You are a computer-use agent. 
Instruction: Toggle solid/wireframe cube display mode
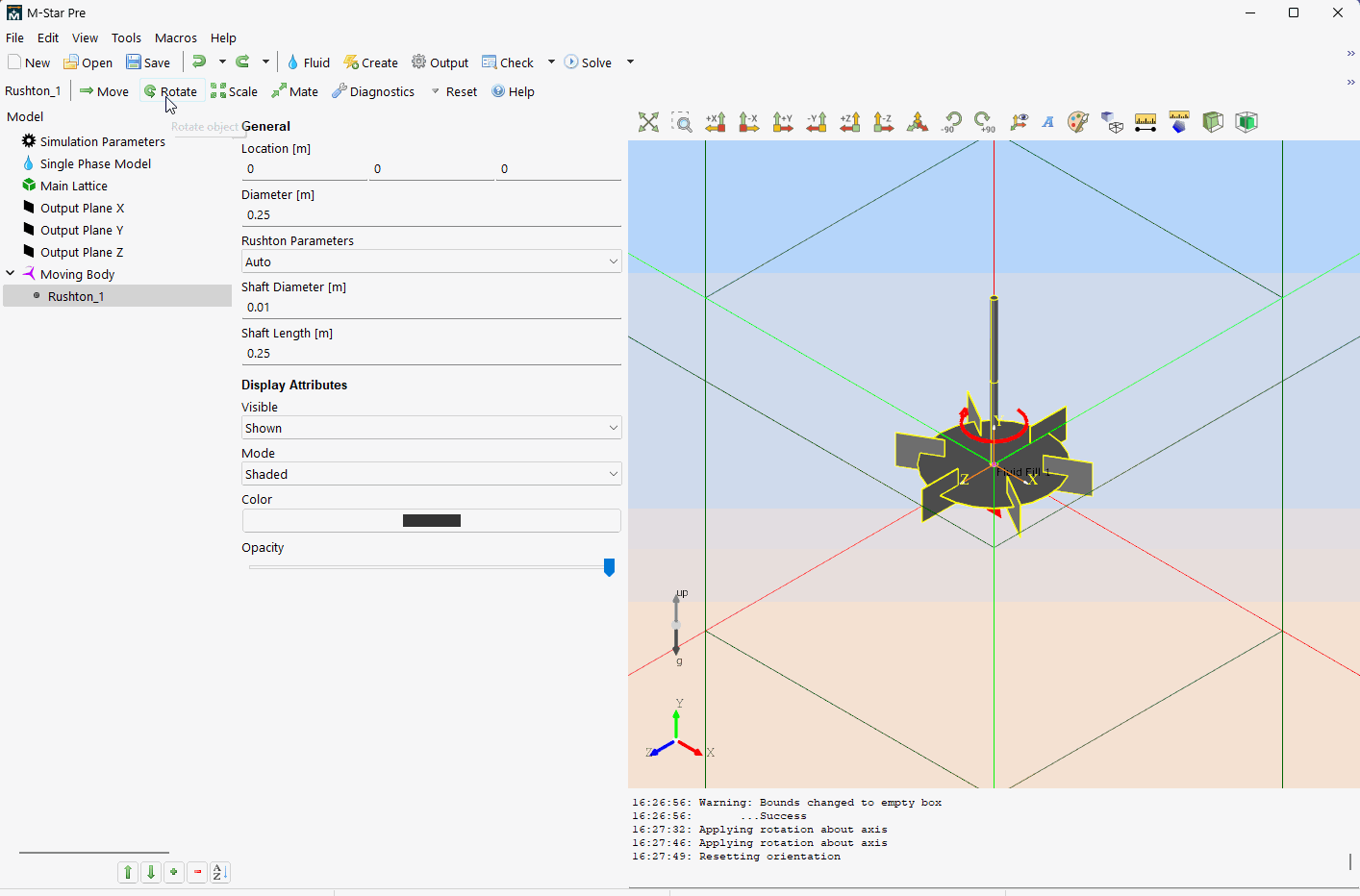(x=1113, y=122)
